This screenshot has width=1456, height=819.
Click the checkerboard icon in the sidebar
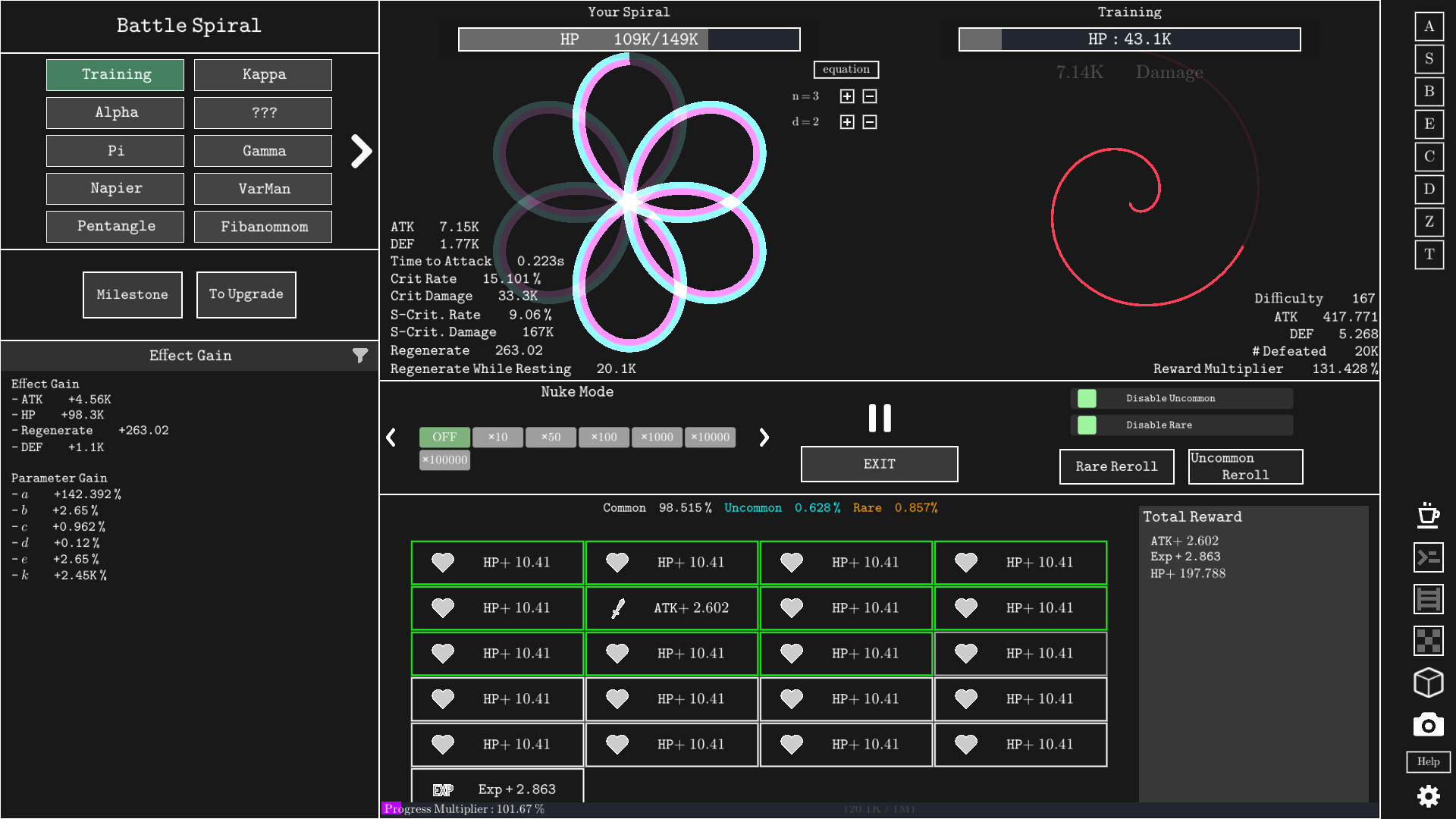point(1429,642)
